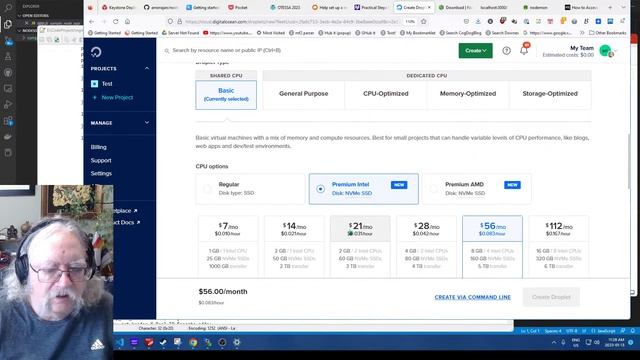
Task: Click the help question mark icon
Action: tap(506, 51)
